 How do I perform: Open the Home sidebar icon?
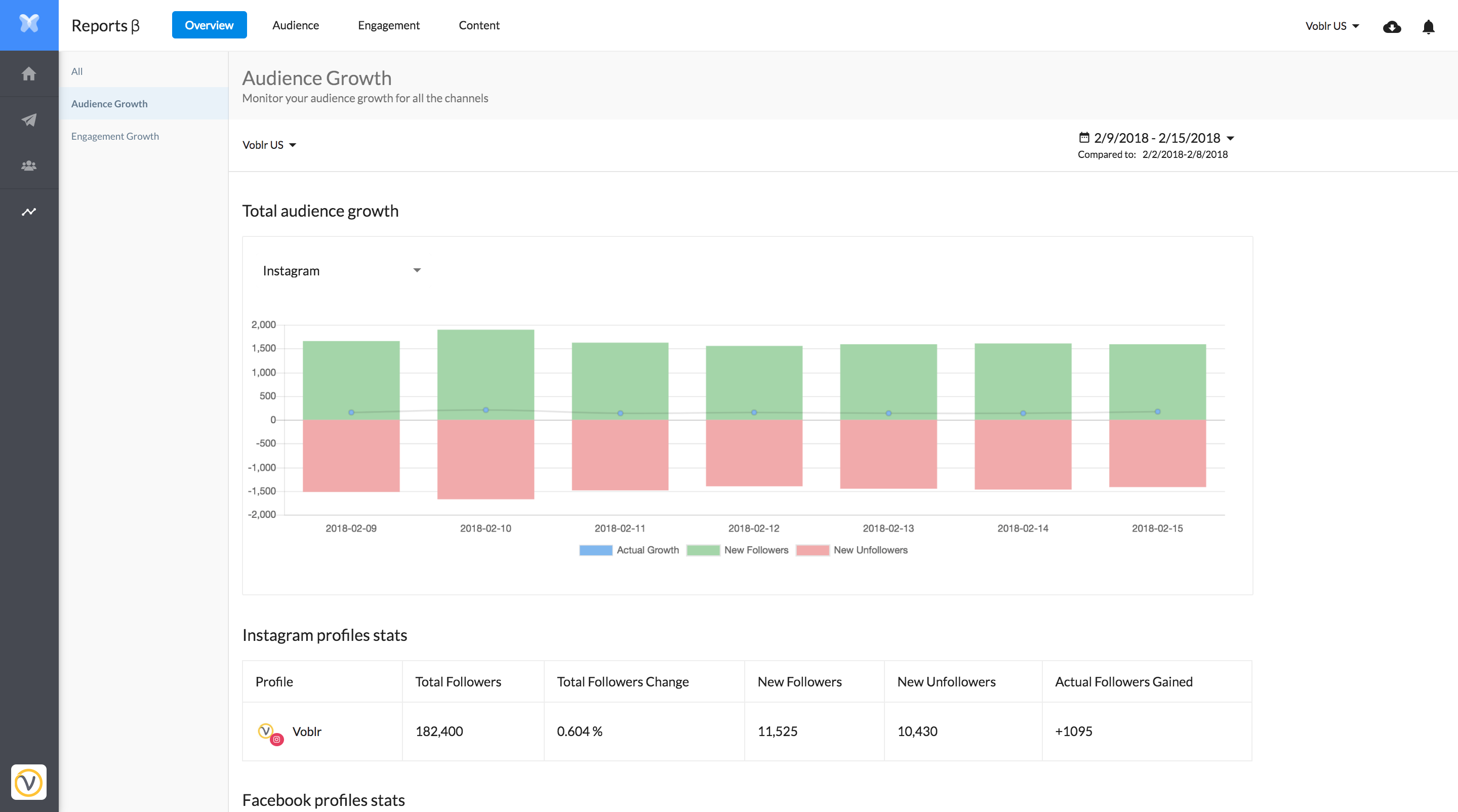[x=29, y=73]
